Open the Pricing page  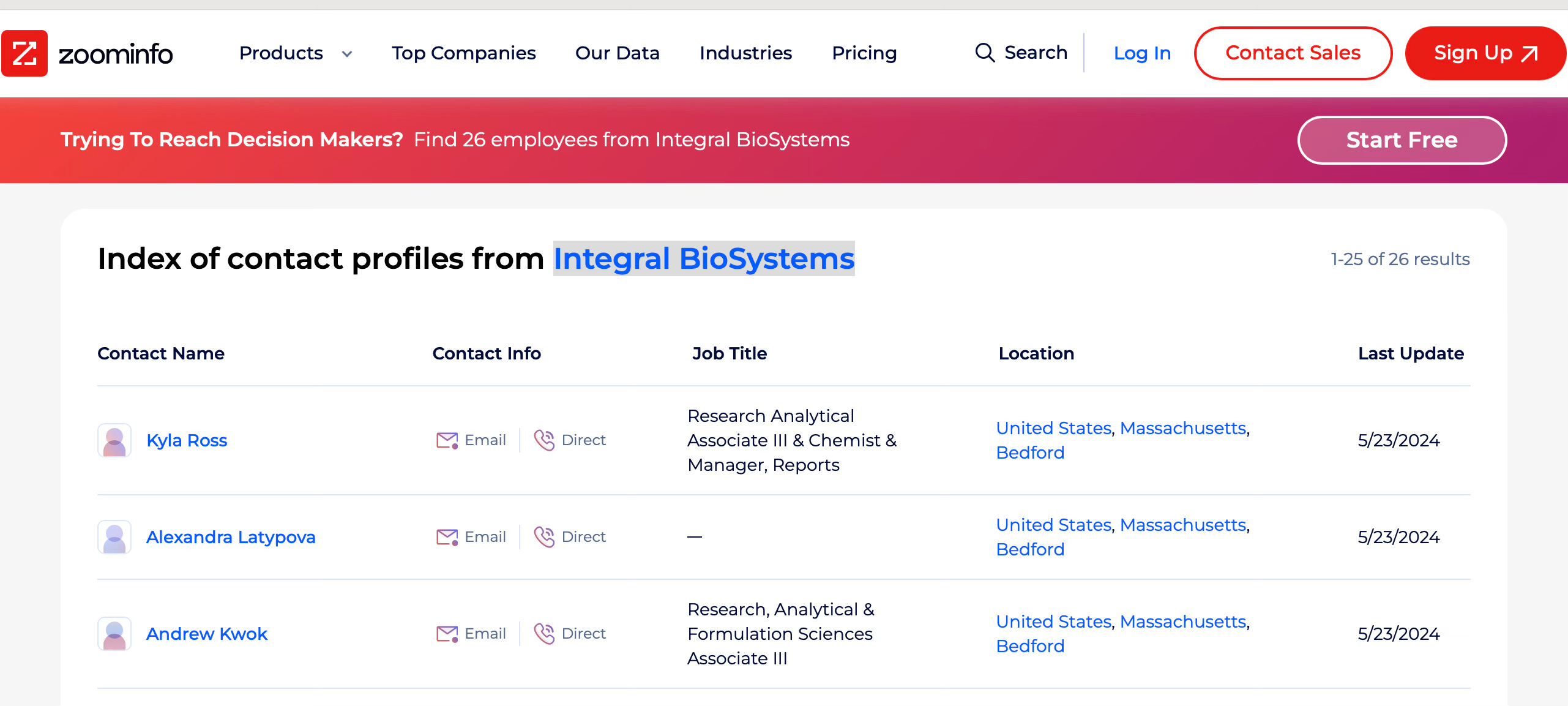(864, 53)
